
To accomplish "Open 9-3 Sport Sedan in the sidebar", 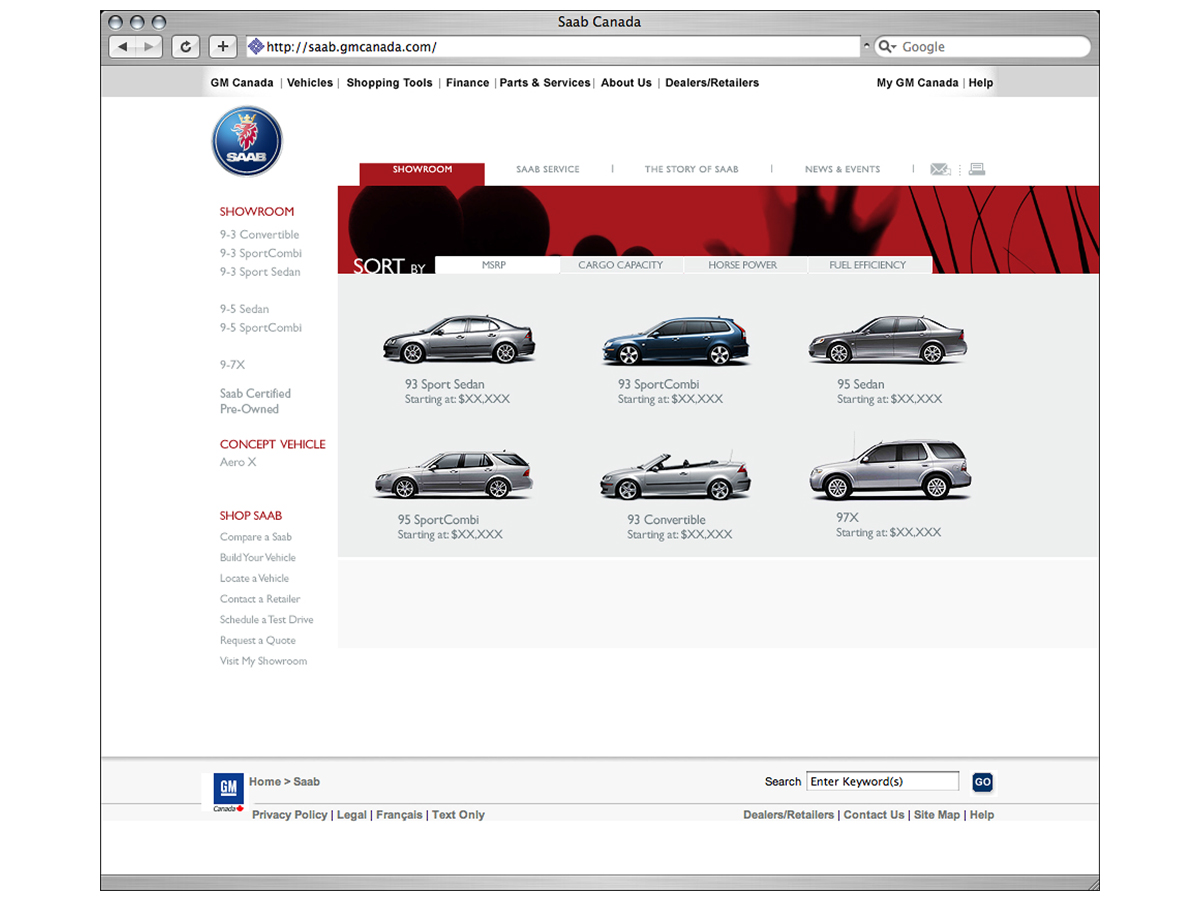I will 260,272.
